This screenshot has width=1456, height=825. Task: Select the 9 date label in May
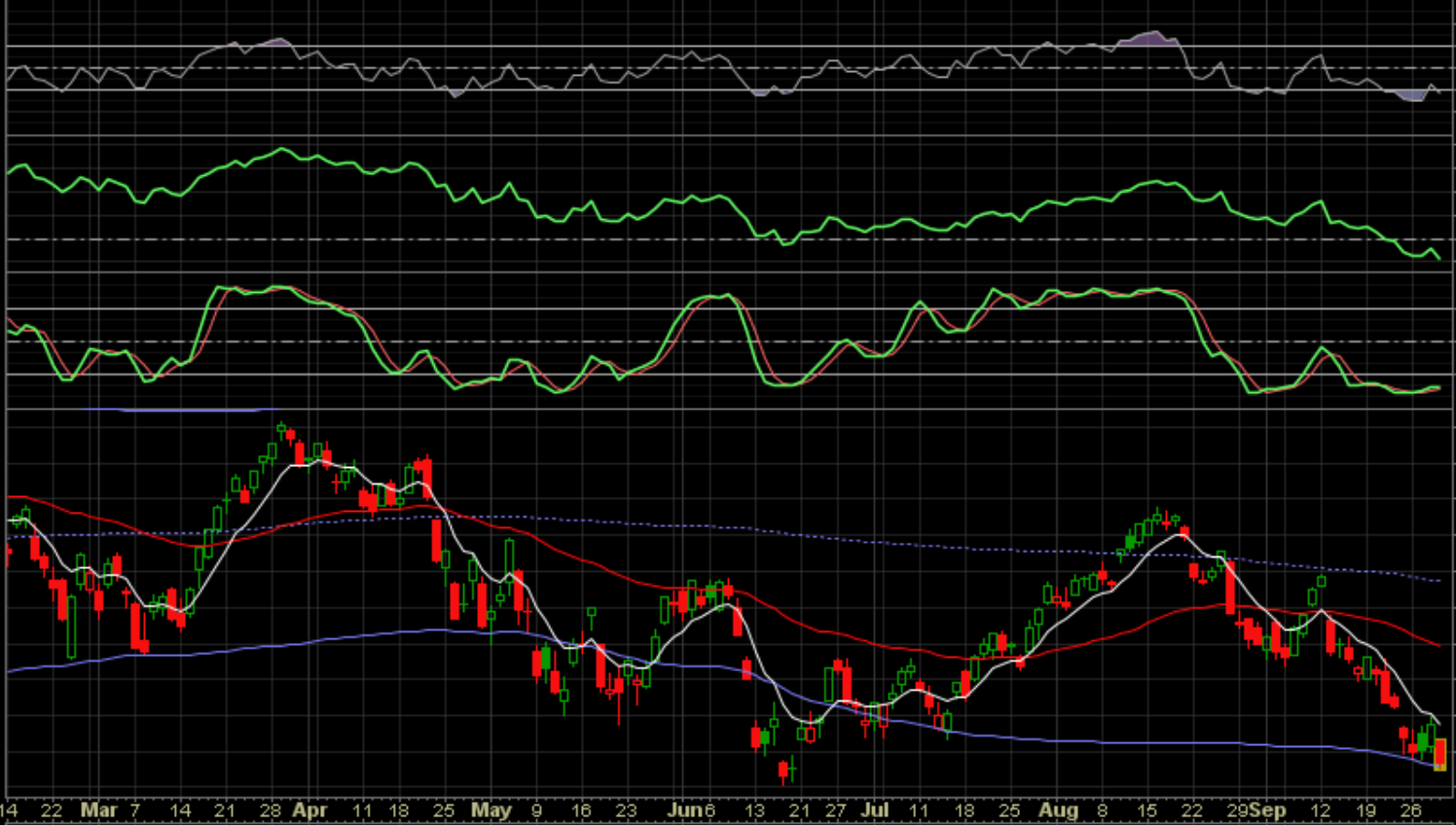536,809
